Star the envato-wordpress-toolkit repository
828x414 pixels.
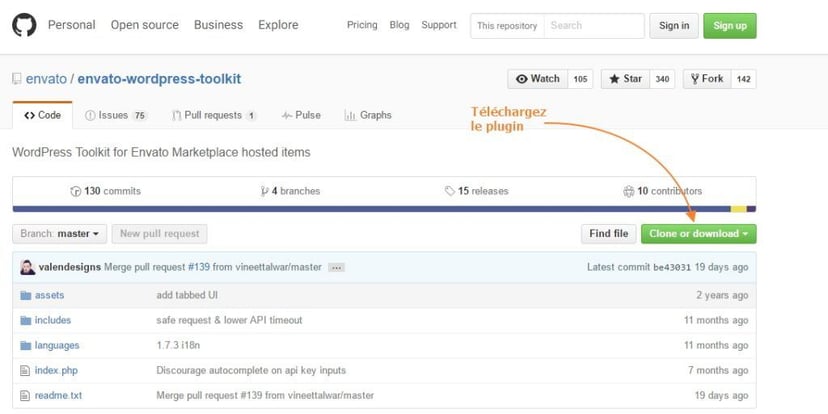click(x=626, y=79)
